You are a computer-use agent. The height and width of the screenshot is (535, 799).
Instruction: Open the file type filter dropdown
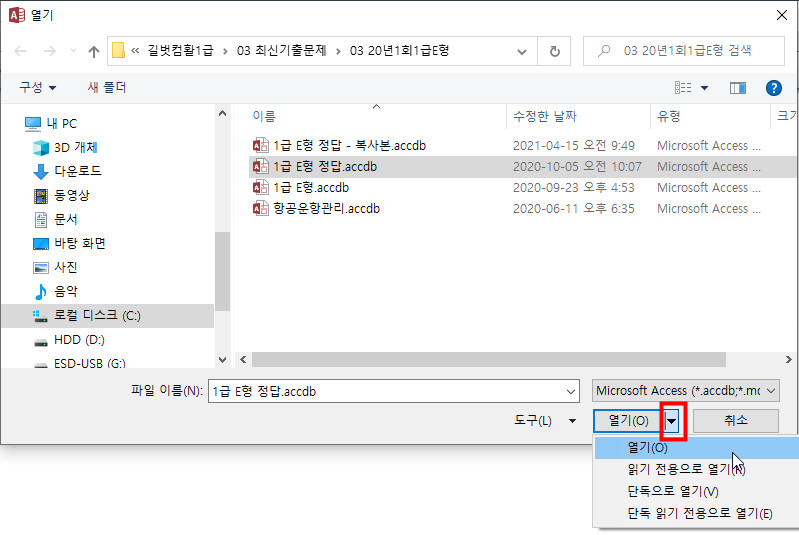coord(685,391)
